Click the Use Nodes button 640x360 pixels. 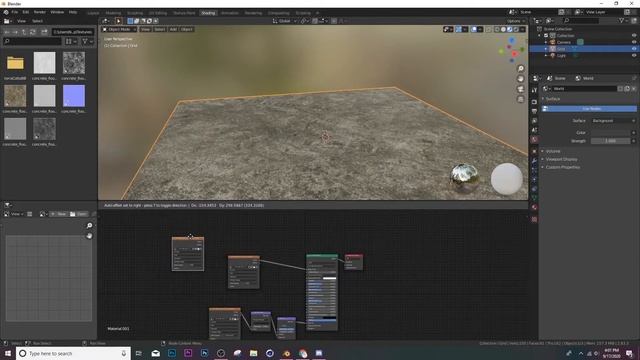tap(589, 109)
